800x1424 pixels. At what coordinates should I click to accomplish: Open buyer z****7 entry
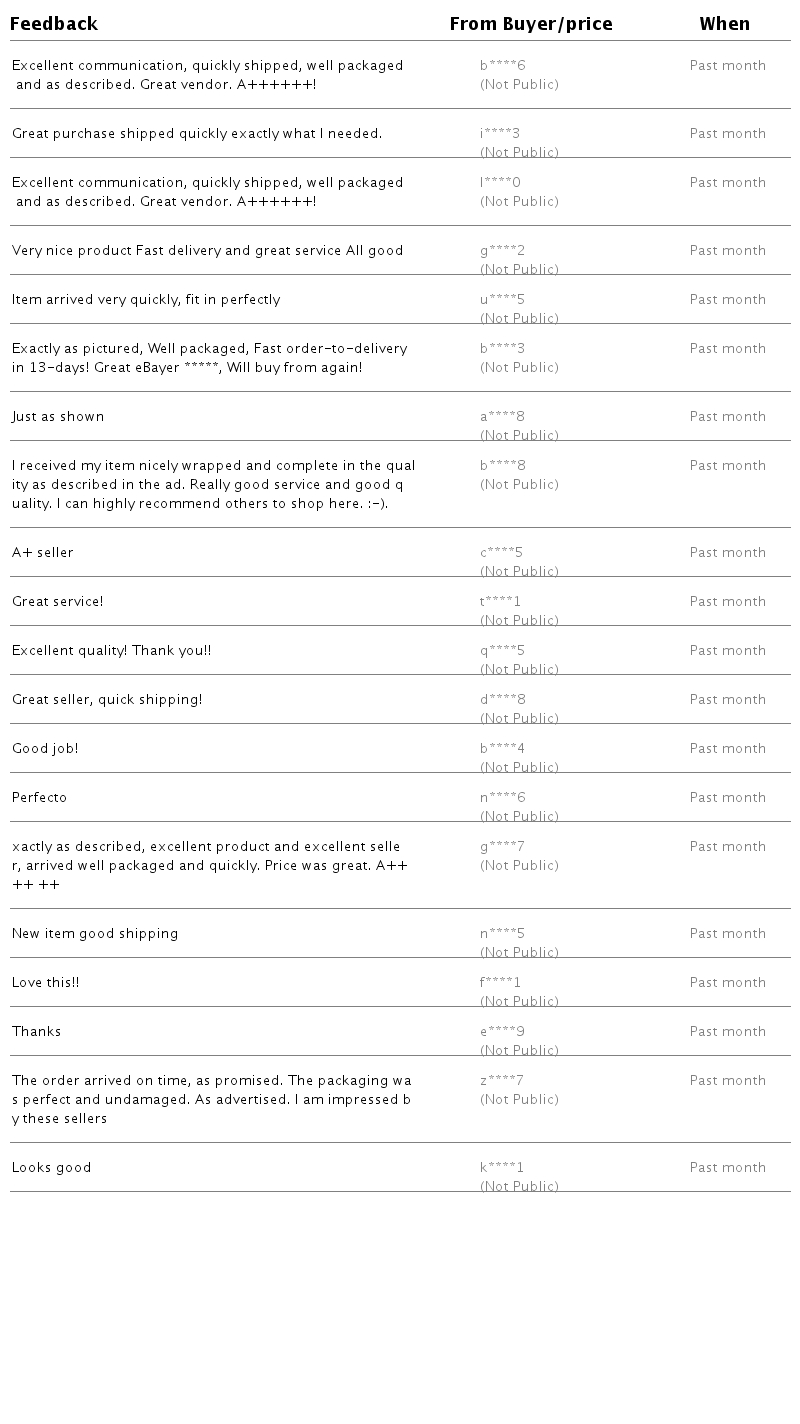point(501,1081)
